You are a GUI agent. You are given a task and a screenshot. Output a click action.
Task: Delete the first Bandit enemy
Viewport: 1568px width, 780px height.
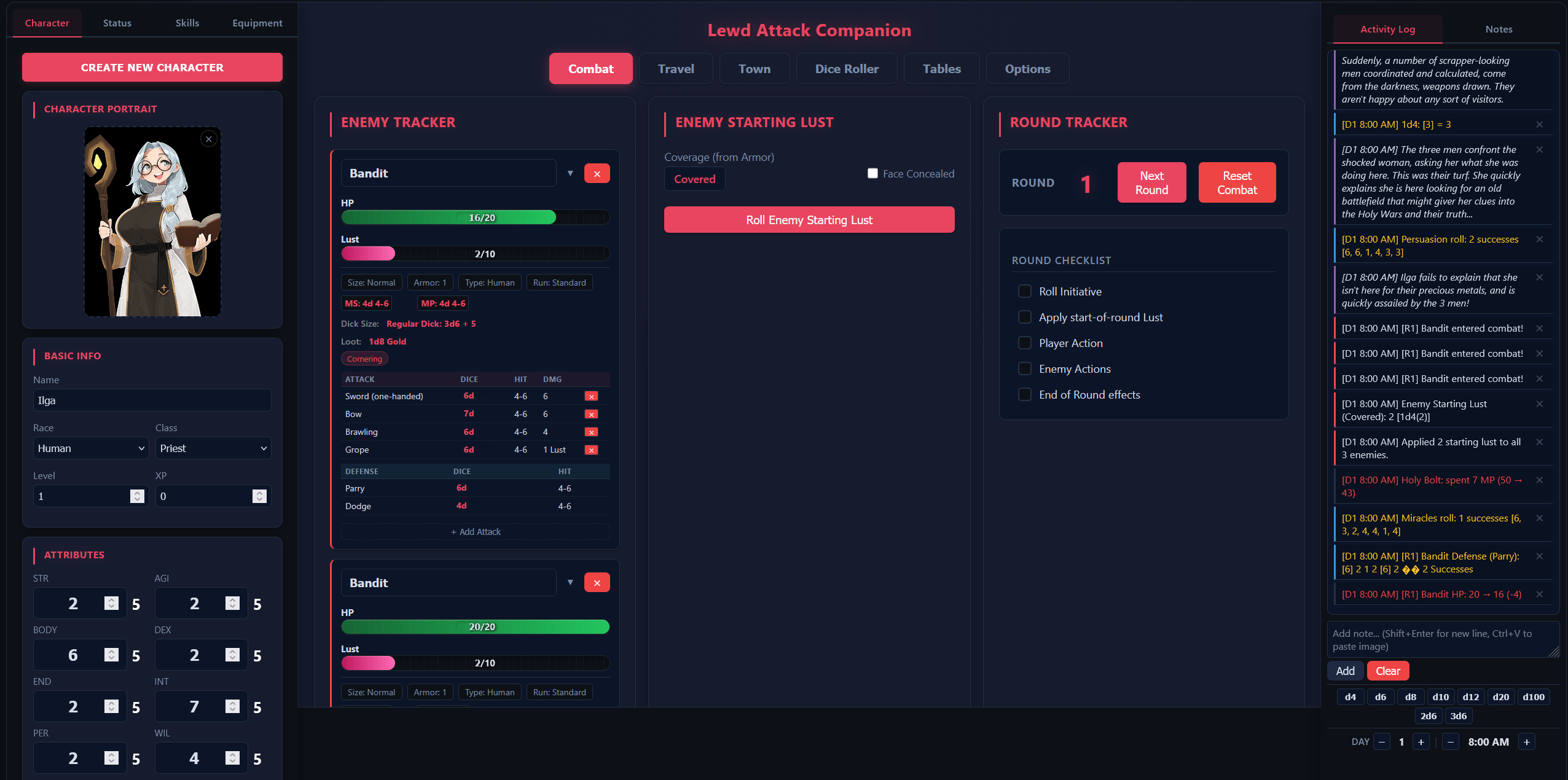[597, 174]
